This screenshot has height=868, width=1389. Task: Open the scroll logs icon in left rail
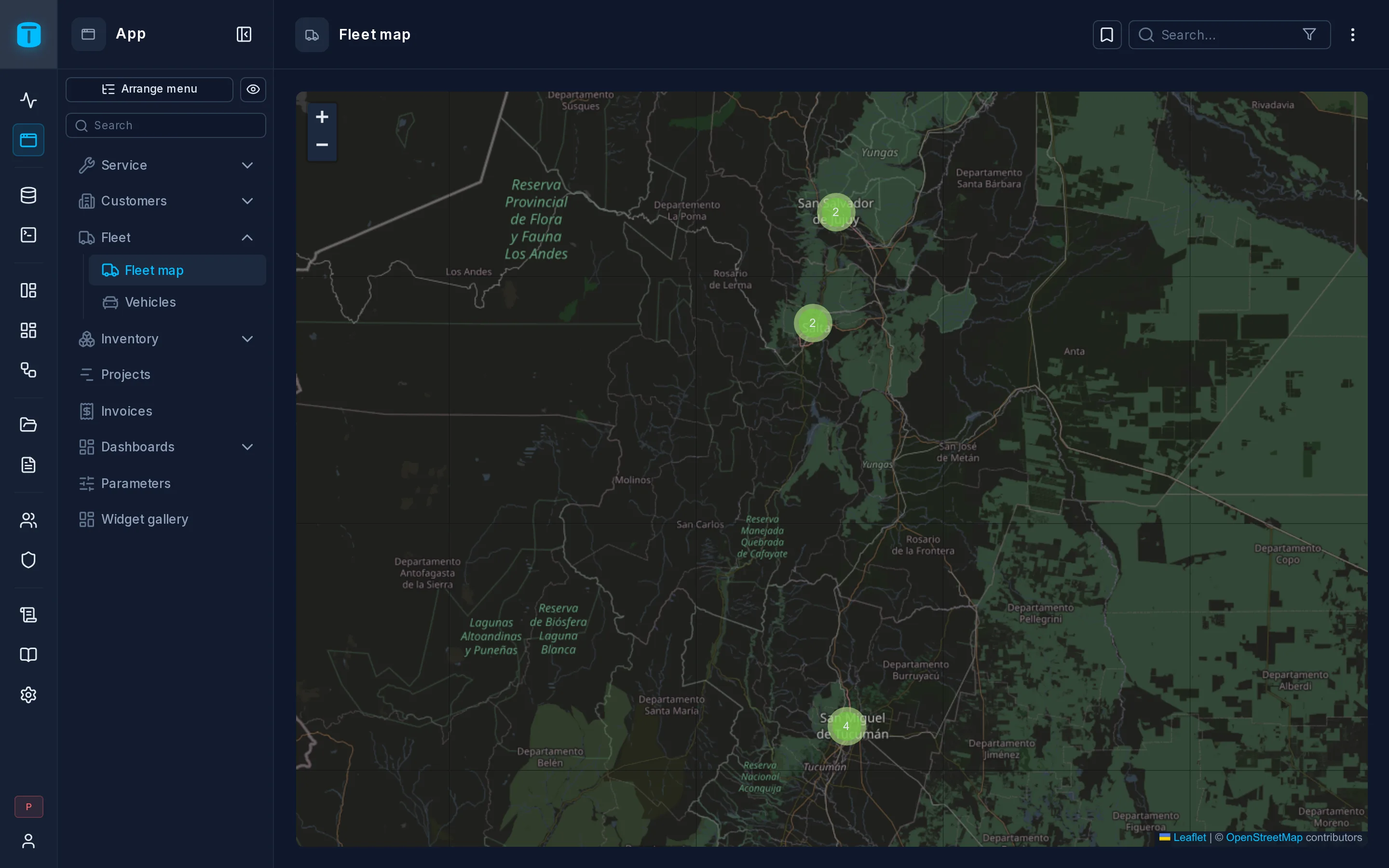(28, 615)
